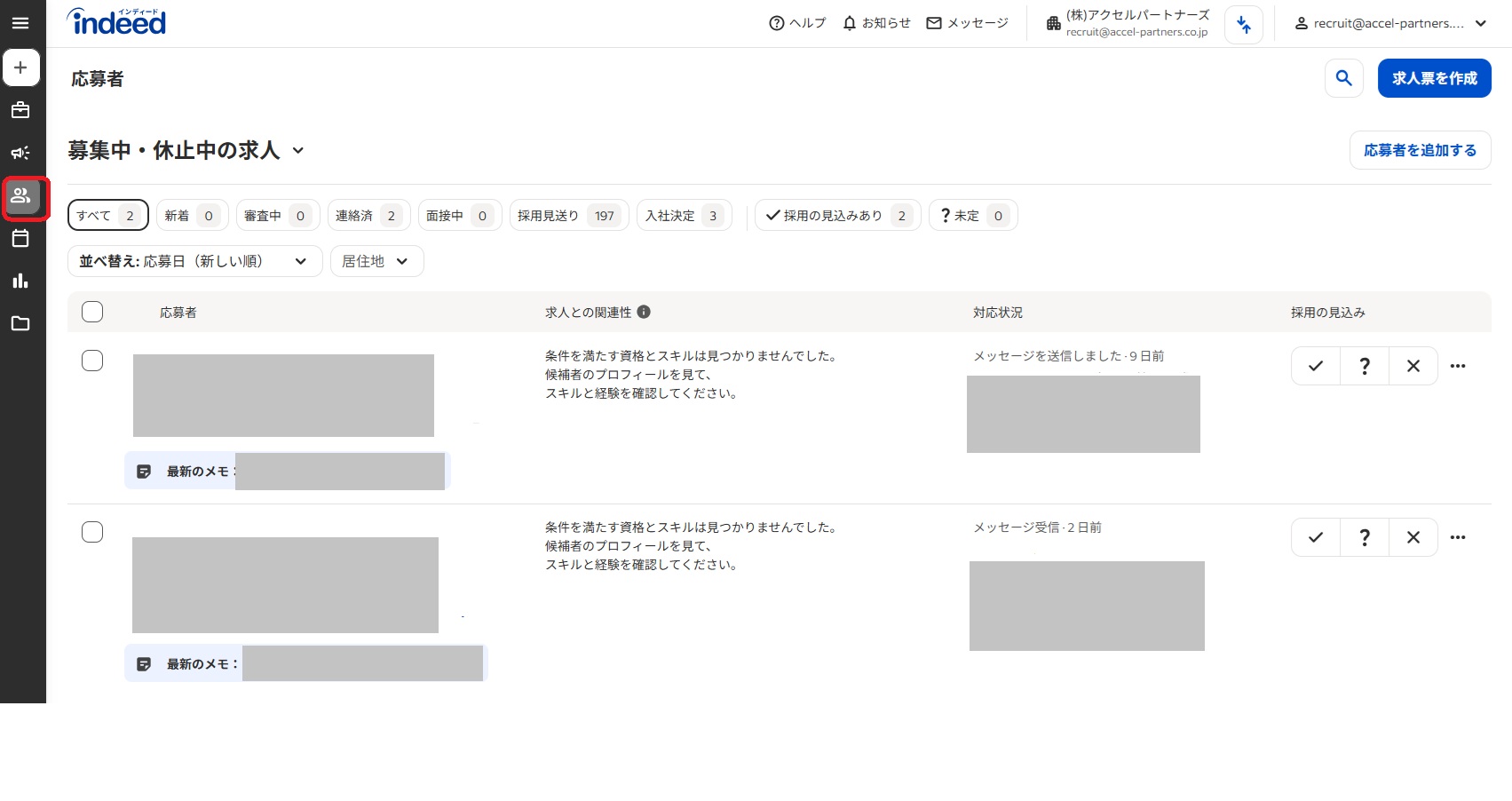Screen dimensions: 1512x801
Task: Open the jobs briefcase icon
Action: (x=20, y=110)
